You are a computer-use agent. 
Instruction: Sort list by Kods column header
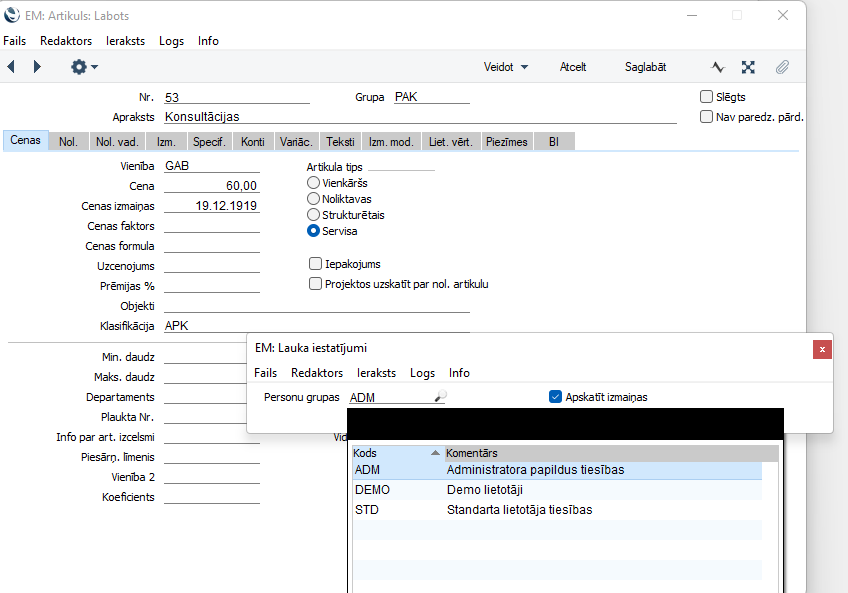pos(395,453)
